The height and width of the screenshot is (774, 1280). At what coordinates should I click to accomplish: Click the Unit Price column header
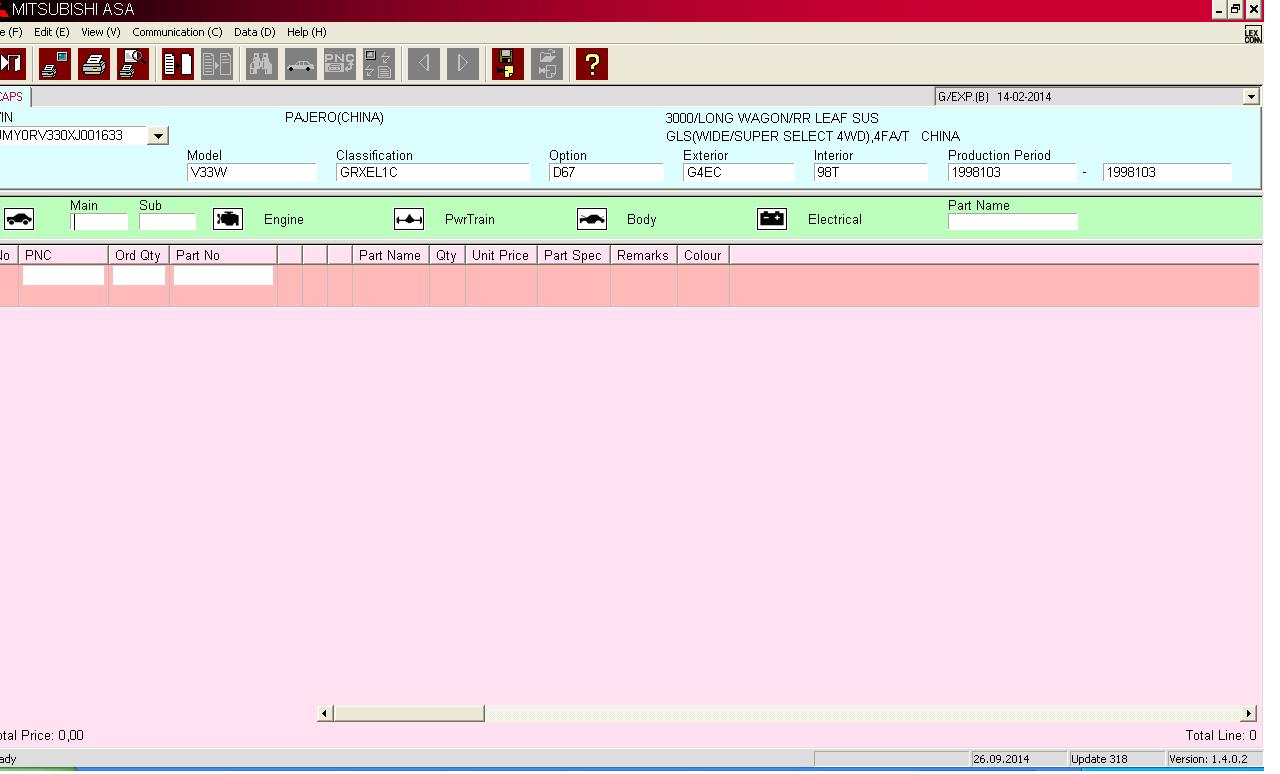tap(500, 255)
